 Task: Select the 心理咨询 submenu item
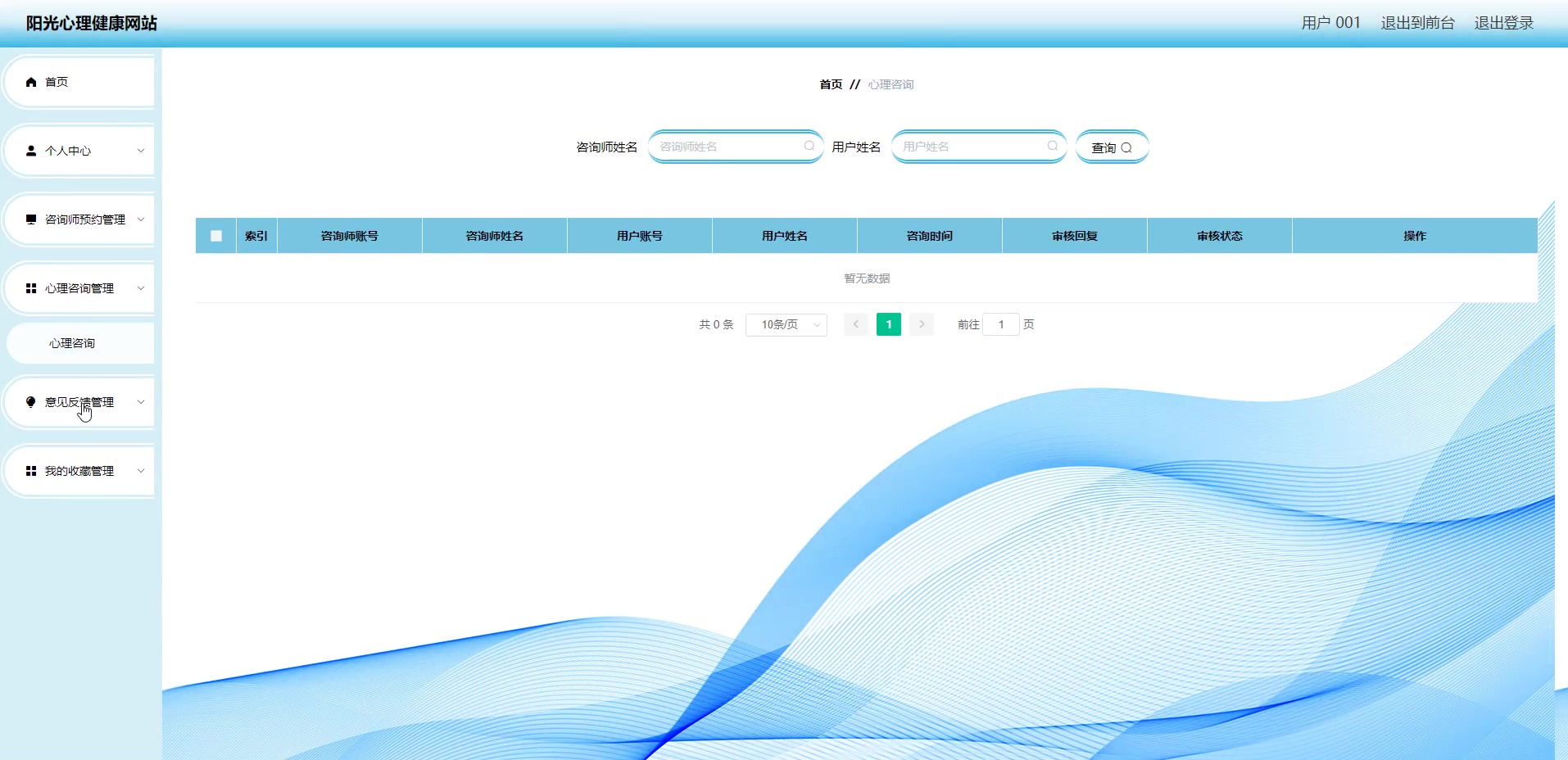pyautogui.click(x=79, y=343)
